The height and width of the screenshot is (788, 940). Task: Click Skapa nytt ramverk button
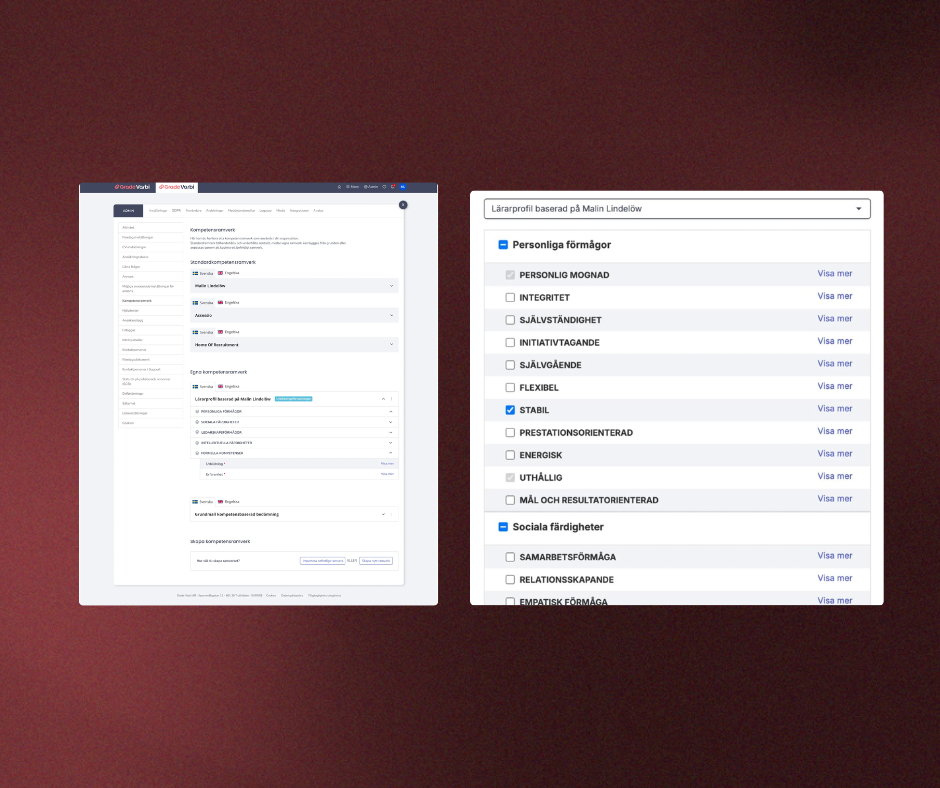tap(377, 561)
